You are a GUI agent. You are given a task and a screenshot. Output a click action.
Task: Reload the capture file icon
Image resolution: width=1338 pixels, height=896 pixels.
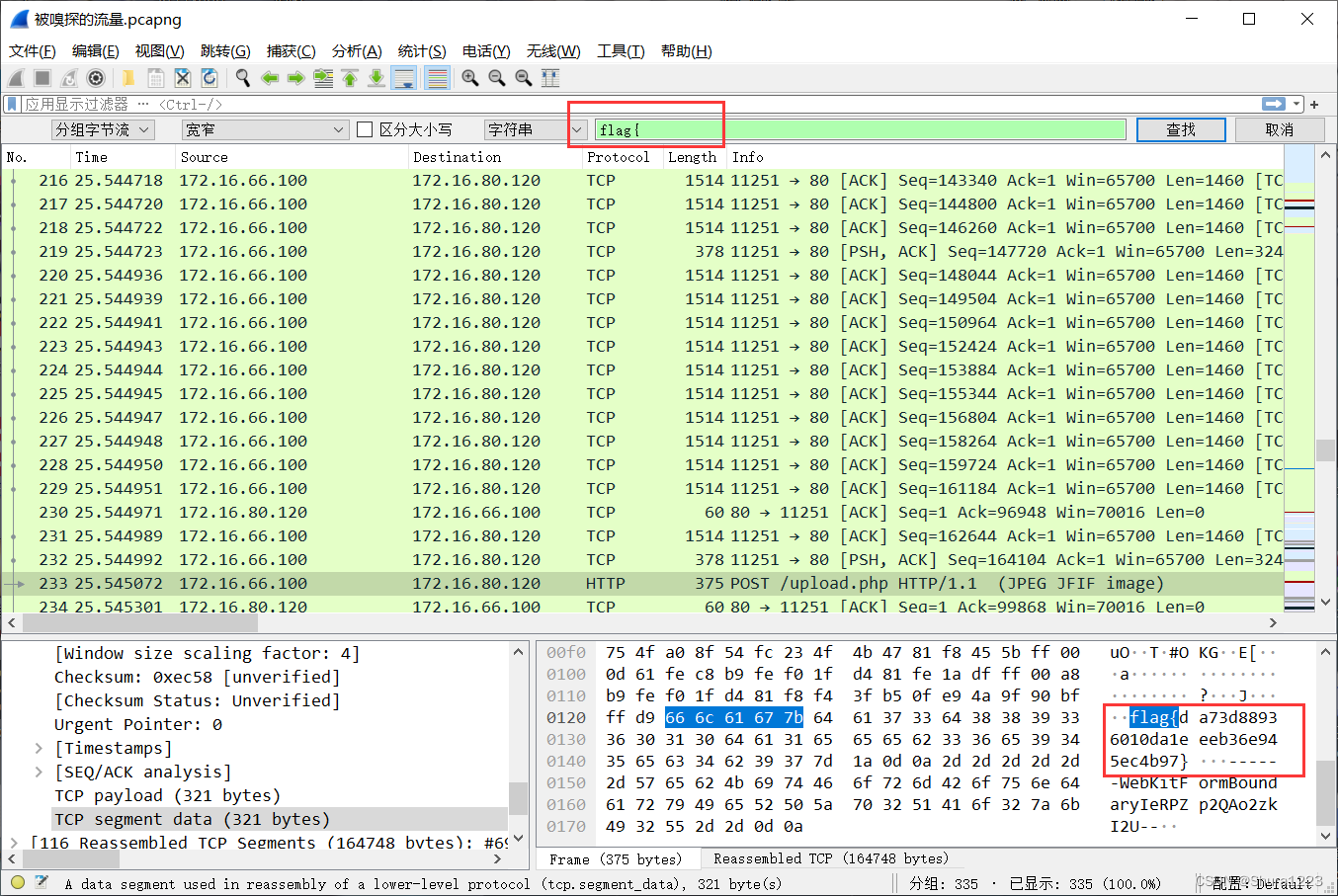click(x=210, y=77)
